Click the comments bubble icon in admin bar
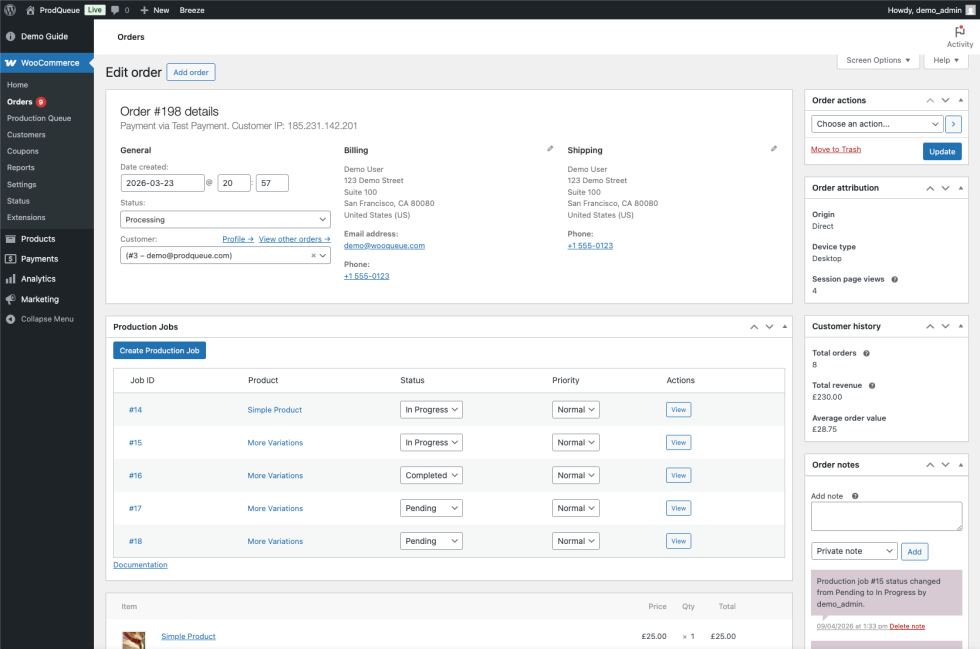 pyautogui.click(x=115, y=10)
